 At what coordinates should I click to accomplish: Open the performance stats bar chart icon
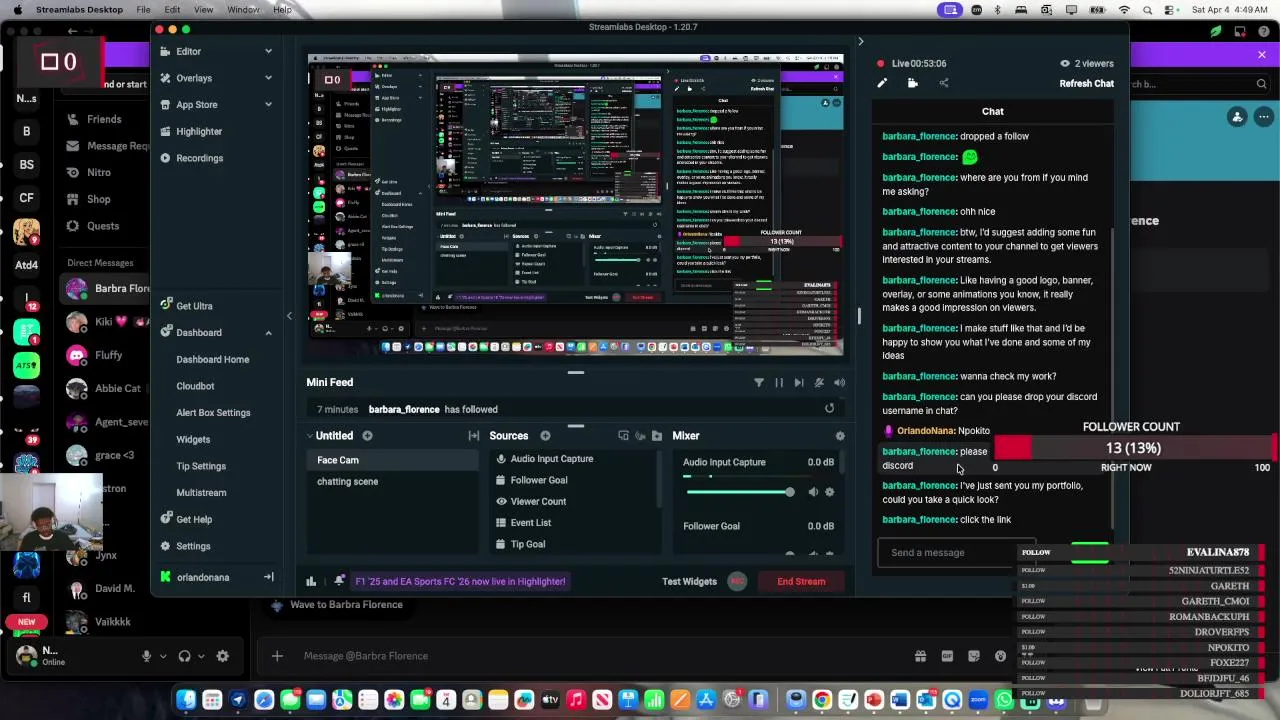(x=311, y=581)
